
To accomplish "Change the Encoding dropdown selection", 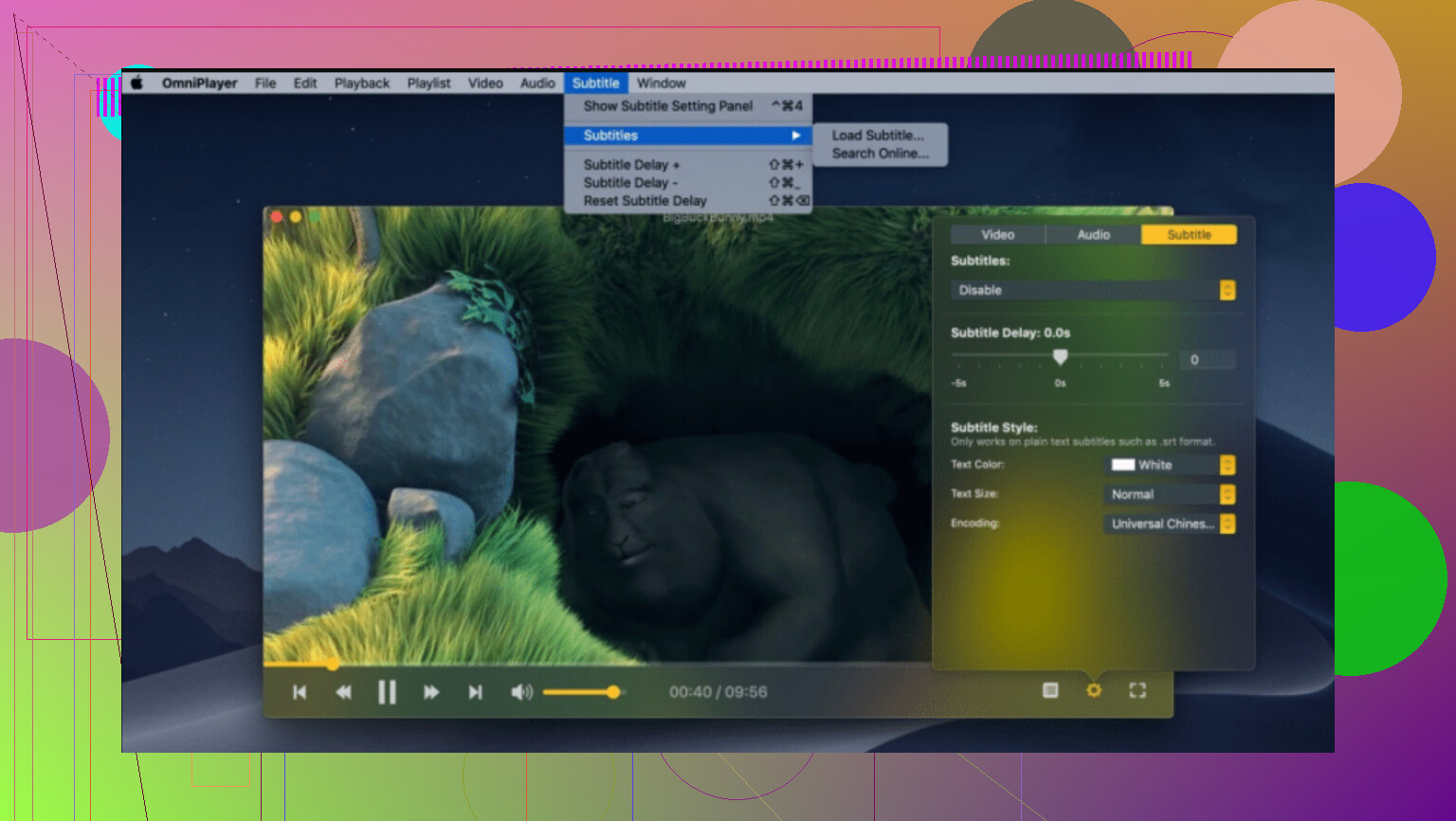I will tap(1172, 523).
